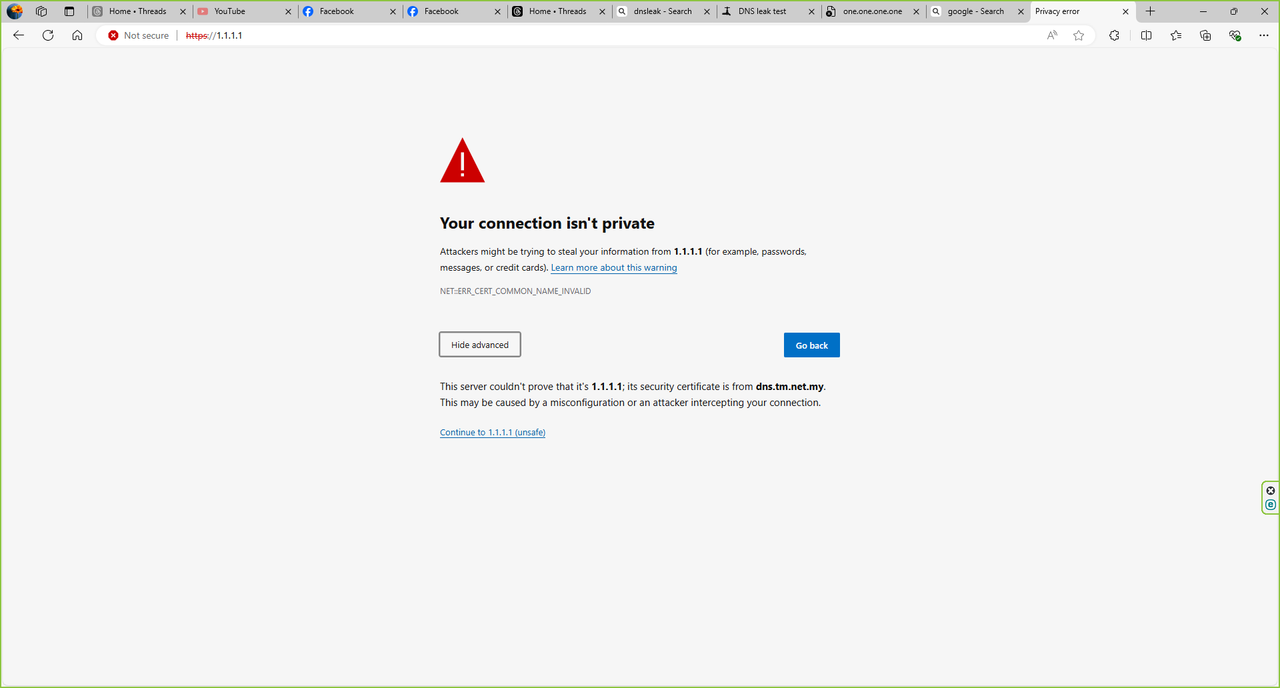The height and width of the screenshot is (688, 1280).
Task: Add this page to favorites
Action: [x=1078, y=35]
